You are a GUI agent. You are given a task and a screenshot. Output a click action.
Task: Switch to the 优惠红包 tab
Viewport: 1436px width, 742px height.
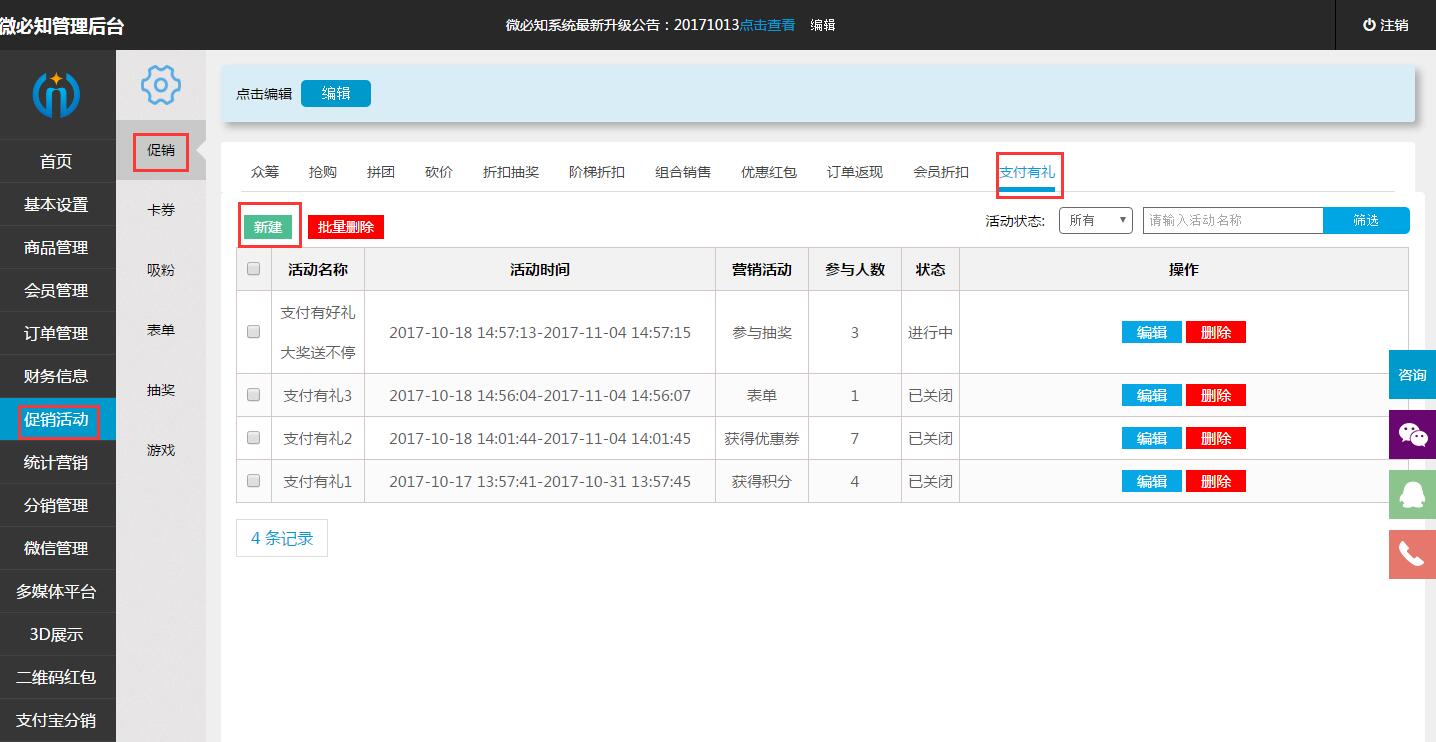768,172
